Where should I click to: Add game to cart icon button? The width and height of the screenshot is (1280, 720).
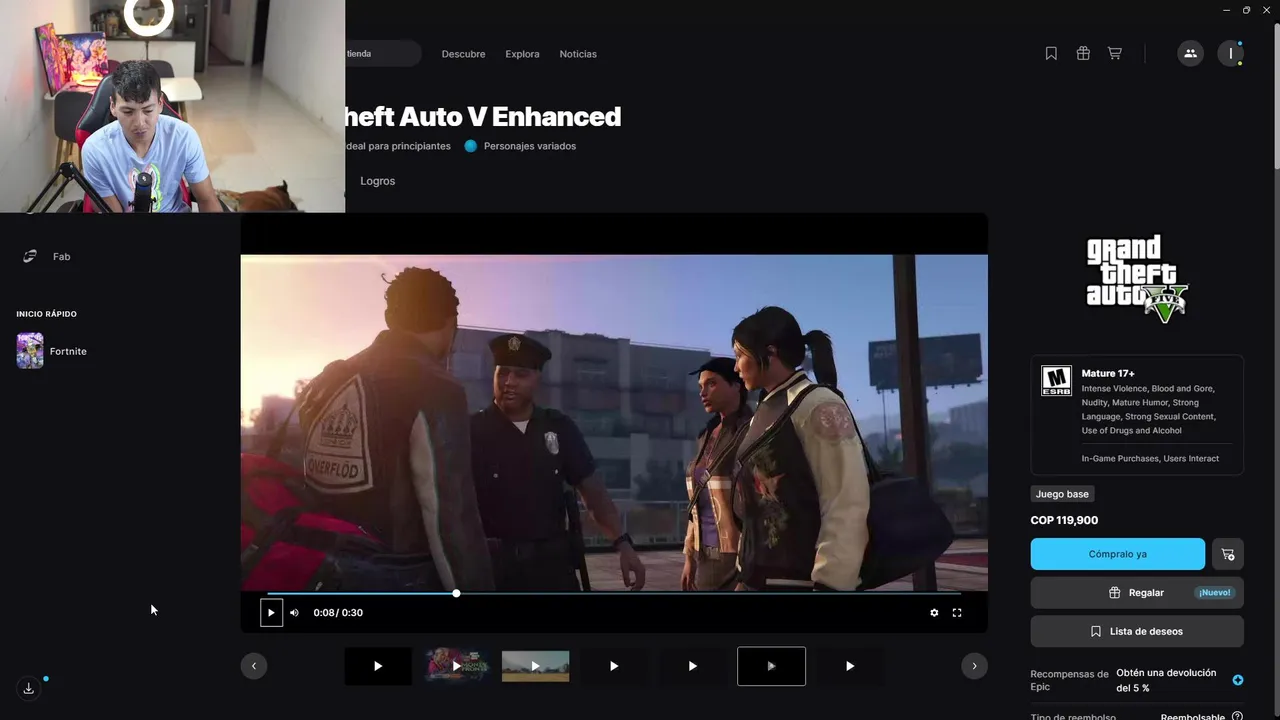click(1228, 554)
